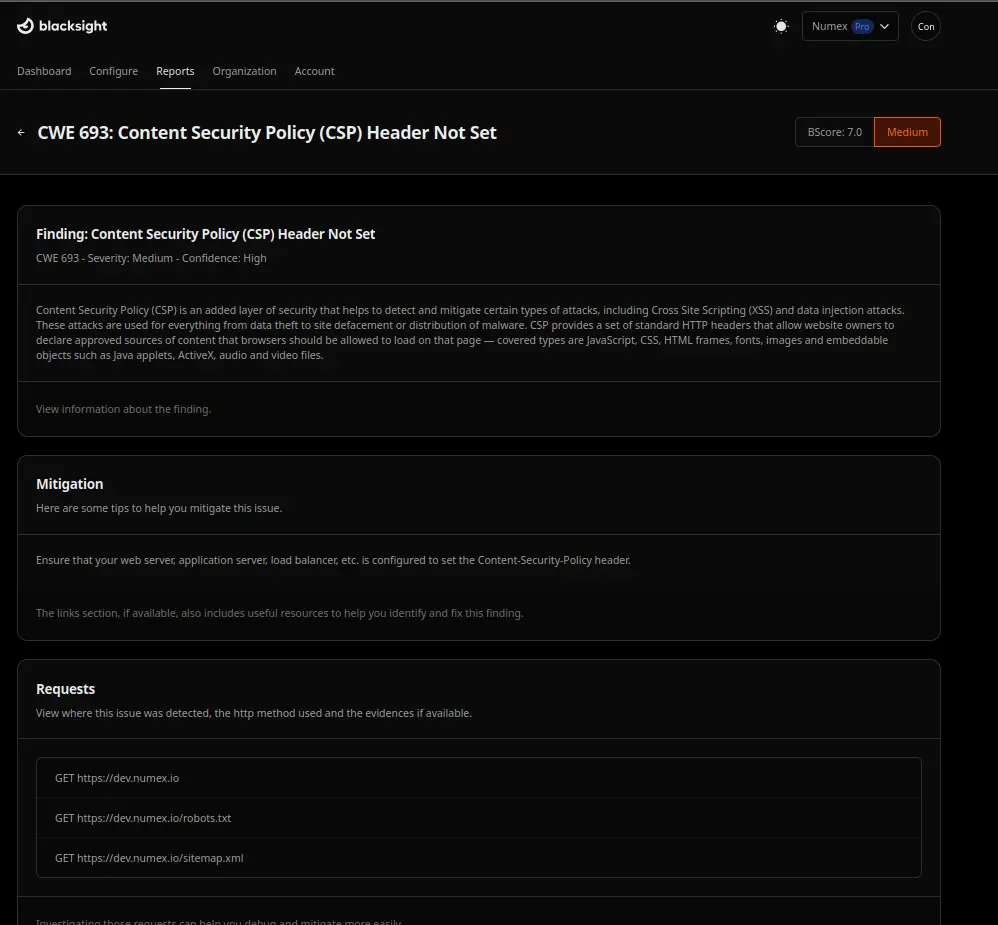Click the Medium severity badge
The width and height of the screenshot is (998, 925).
(907, 132)
